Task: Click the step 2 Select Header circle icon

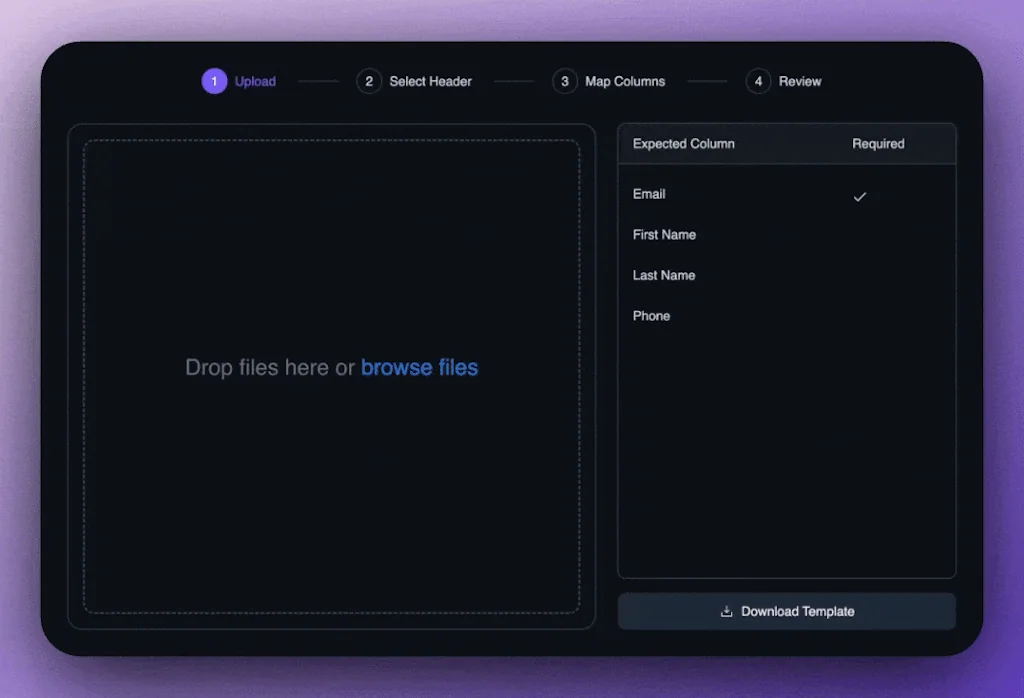Action: pos(369,81)
